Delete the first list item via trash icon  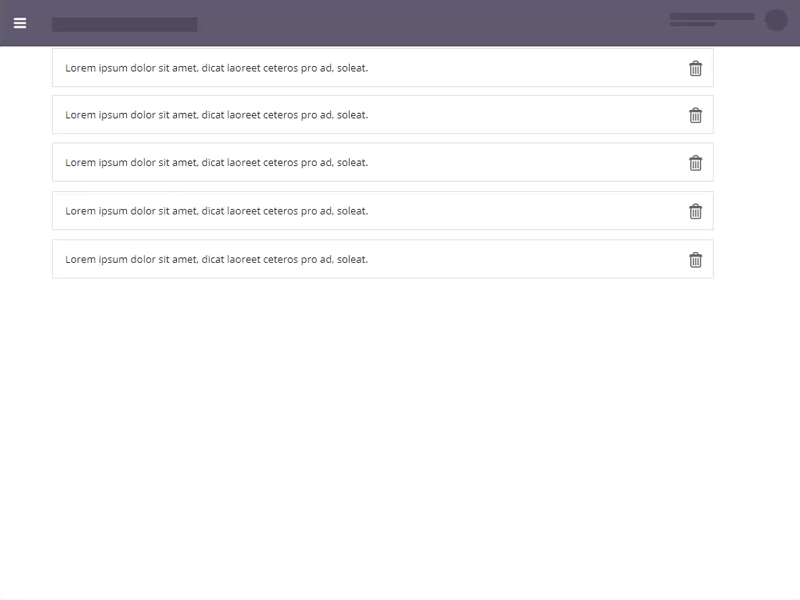pos(697,69)
